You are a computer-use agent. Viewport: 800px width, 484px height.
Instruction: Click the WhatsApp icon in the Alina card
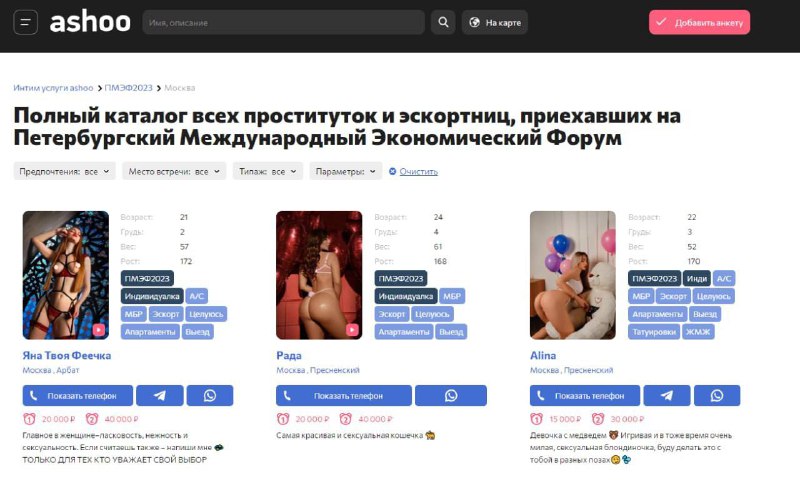pyautogui.click(x=717, y=396)
